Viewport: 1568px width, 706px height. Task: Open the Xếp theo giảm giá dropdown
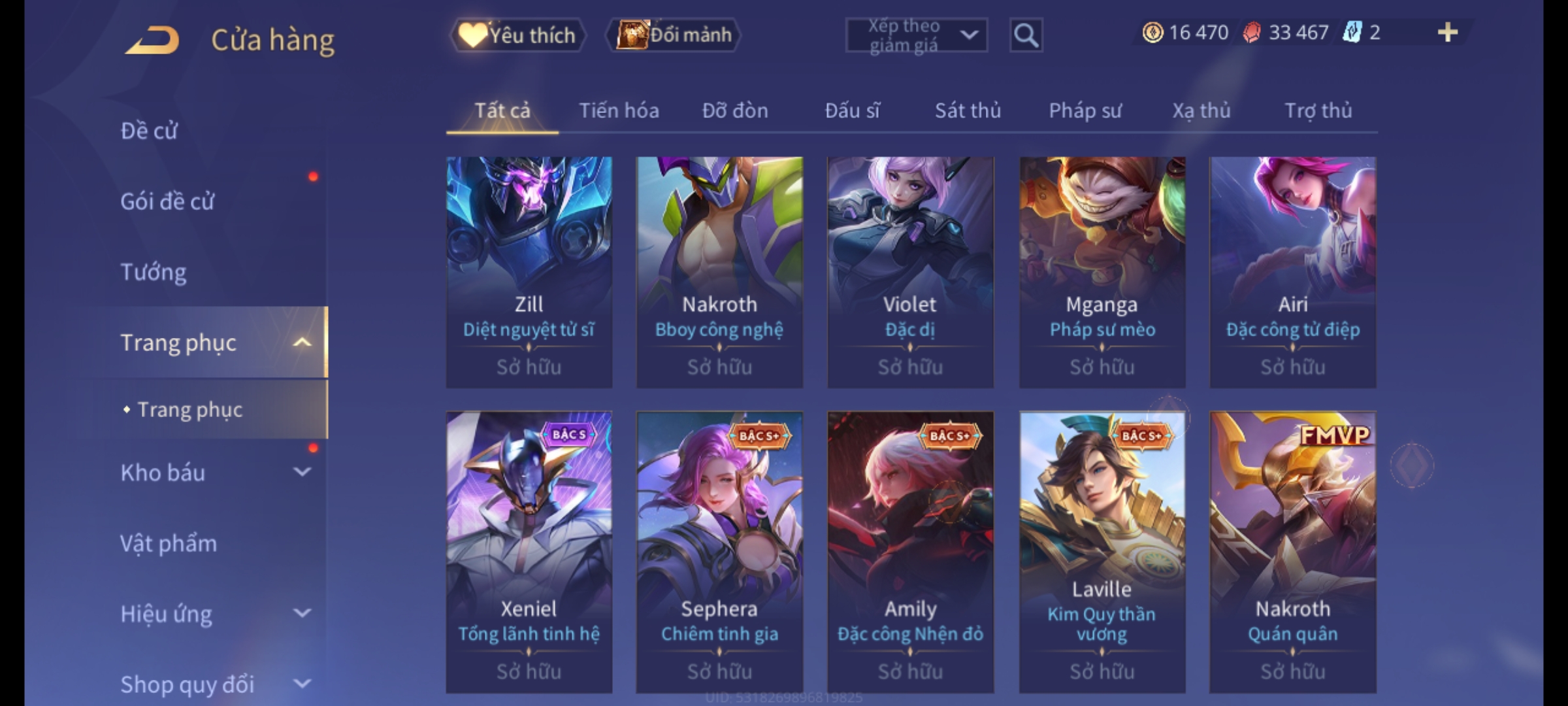[x=917, y=35]
